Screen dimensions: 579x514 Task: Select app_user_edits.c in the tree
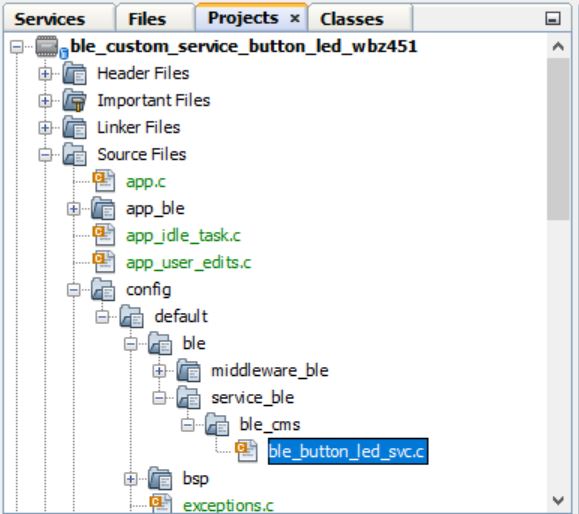click(188, 263)
